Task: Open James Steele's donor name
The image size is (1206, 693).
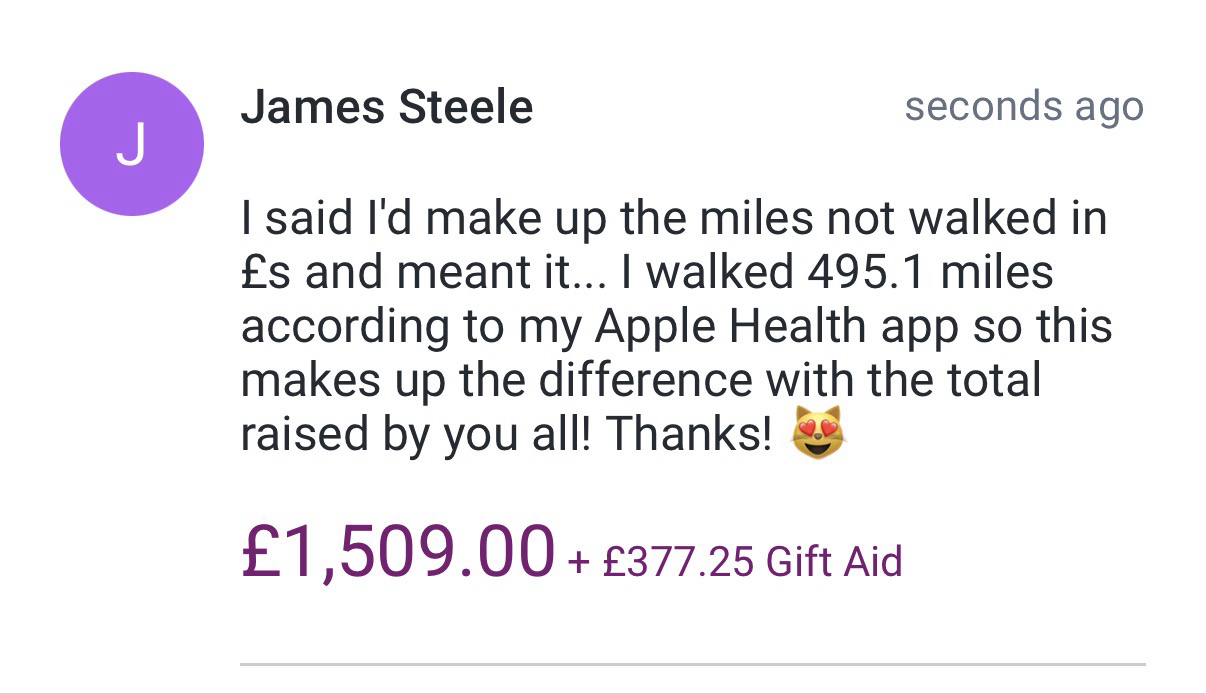Action: point(386,107)
